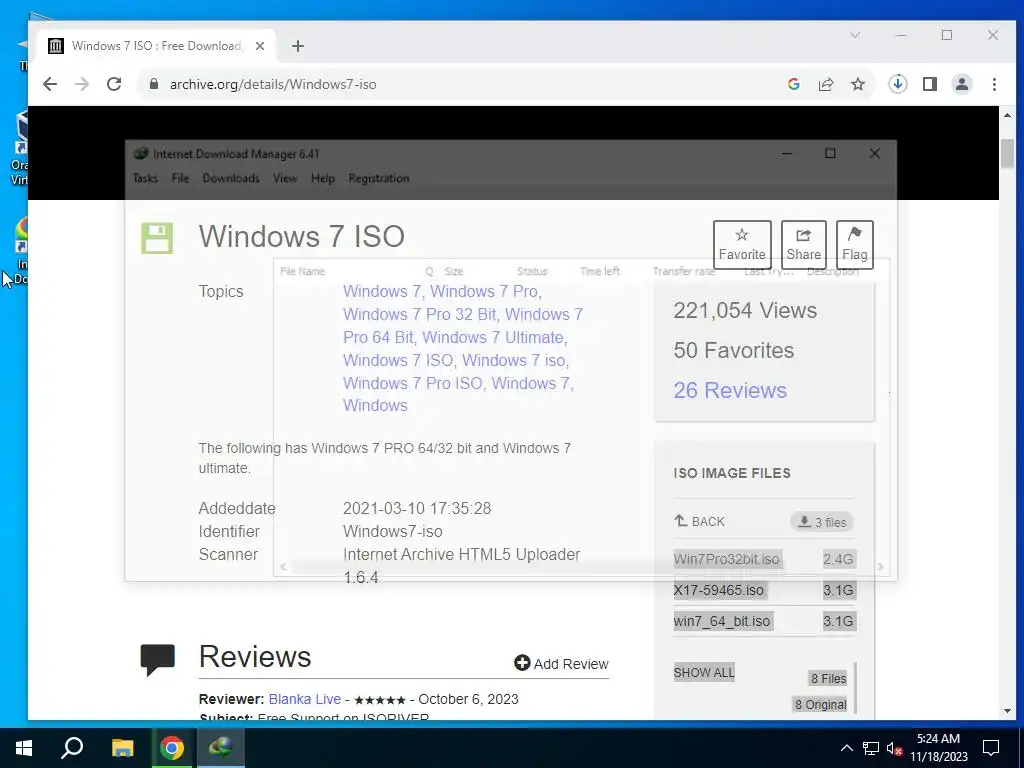Open the 26 Reviews link
Screen dimensions: 1024x768
(730, 391)
